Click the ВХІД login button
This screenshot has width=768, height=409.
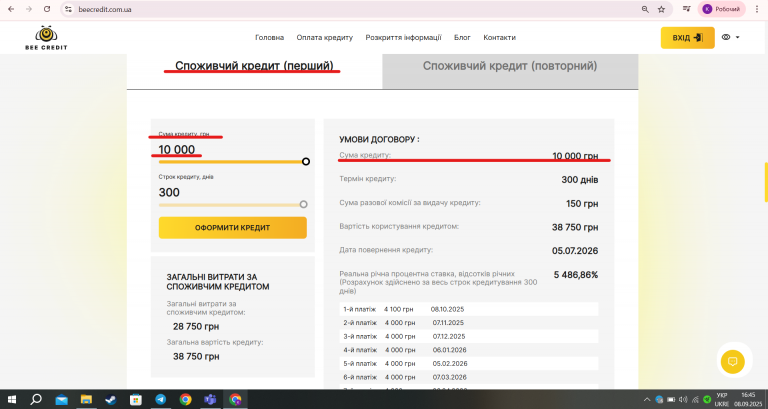click(688, 38)
